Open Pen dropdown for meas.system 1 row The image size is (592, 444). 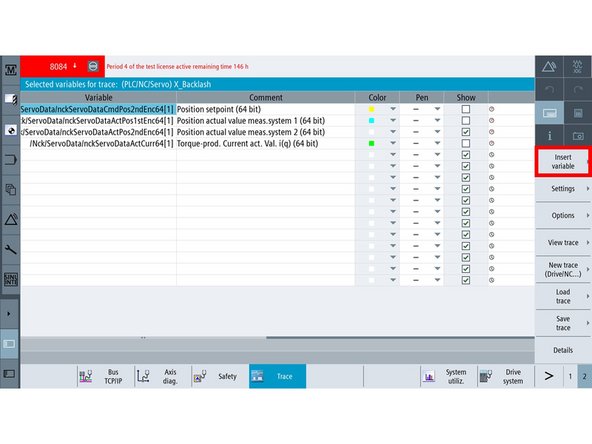[x=437, y=120]
